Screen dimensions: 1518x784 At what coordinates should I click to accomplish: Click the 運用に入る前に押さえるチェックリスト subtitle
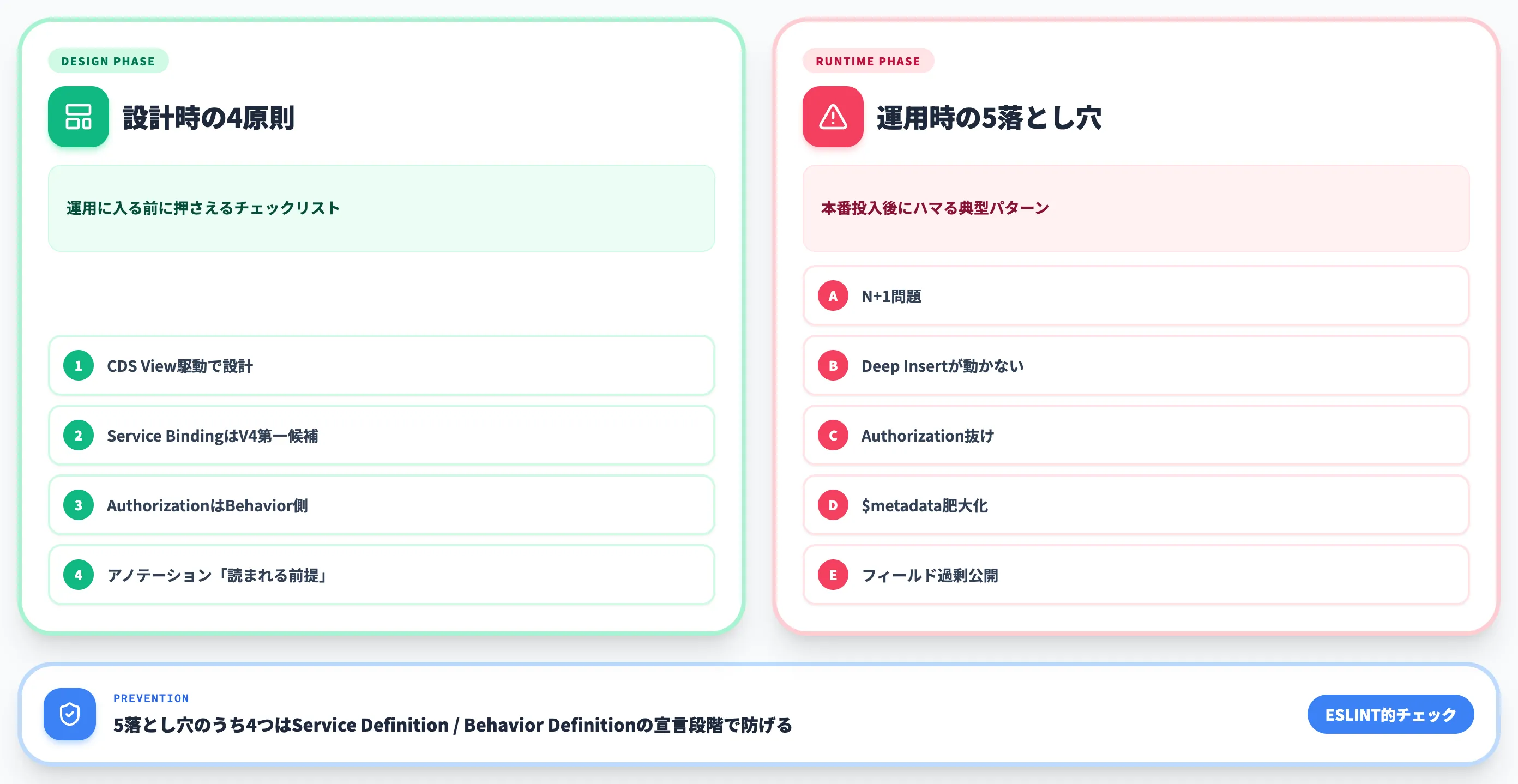pos(203,208)
